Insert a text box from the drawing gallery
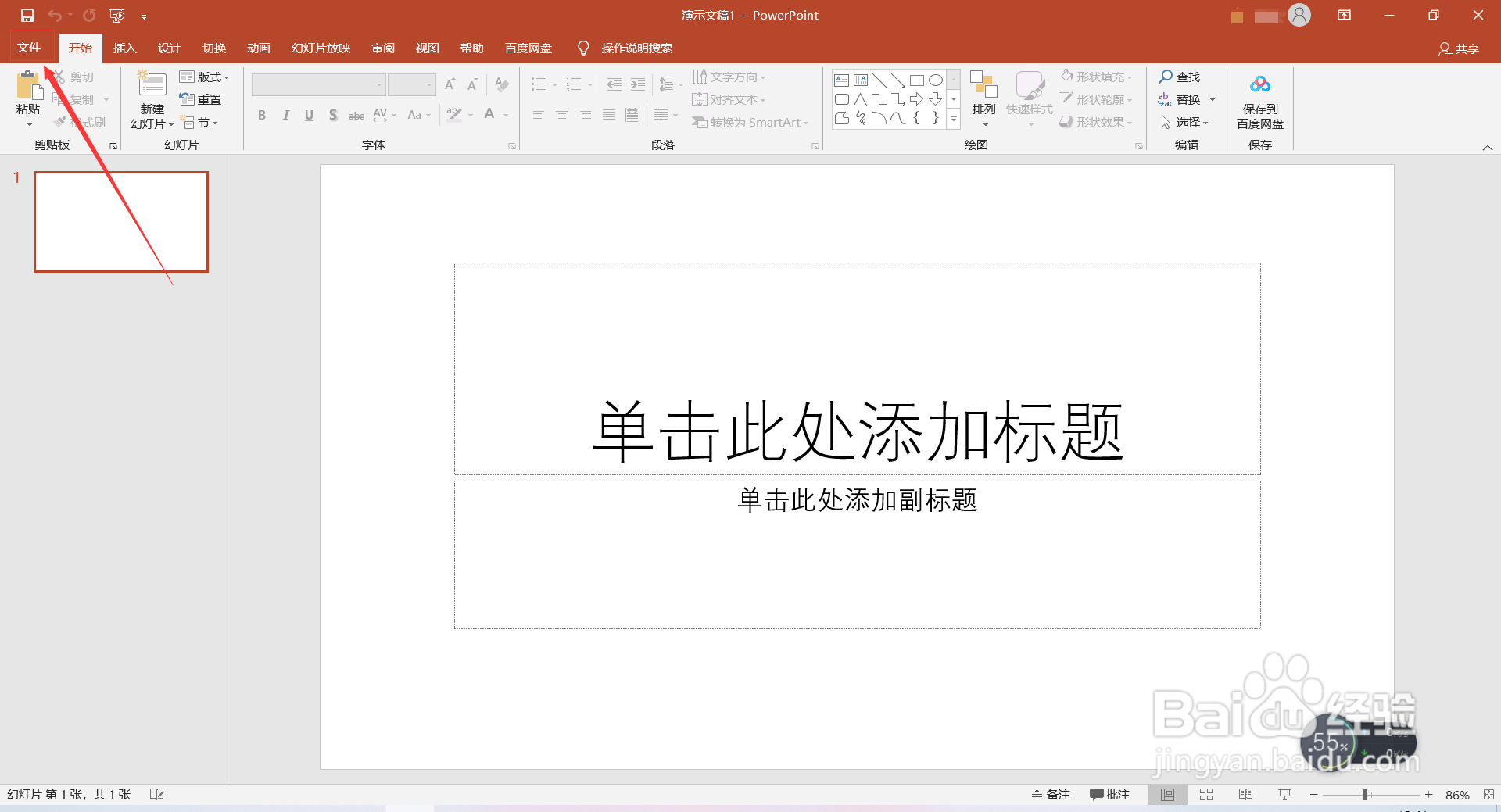The width and height of the screenshot is (1501, 812). pyautogui.click(x=842, y=80)
